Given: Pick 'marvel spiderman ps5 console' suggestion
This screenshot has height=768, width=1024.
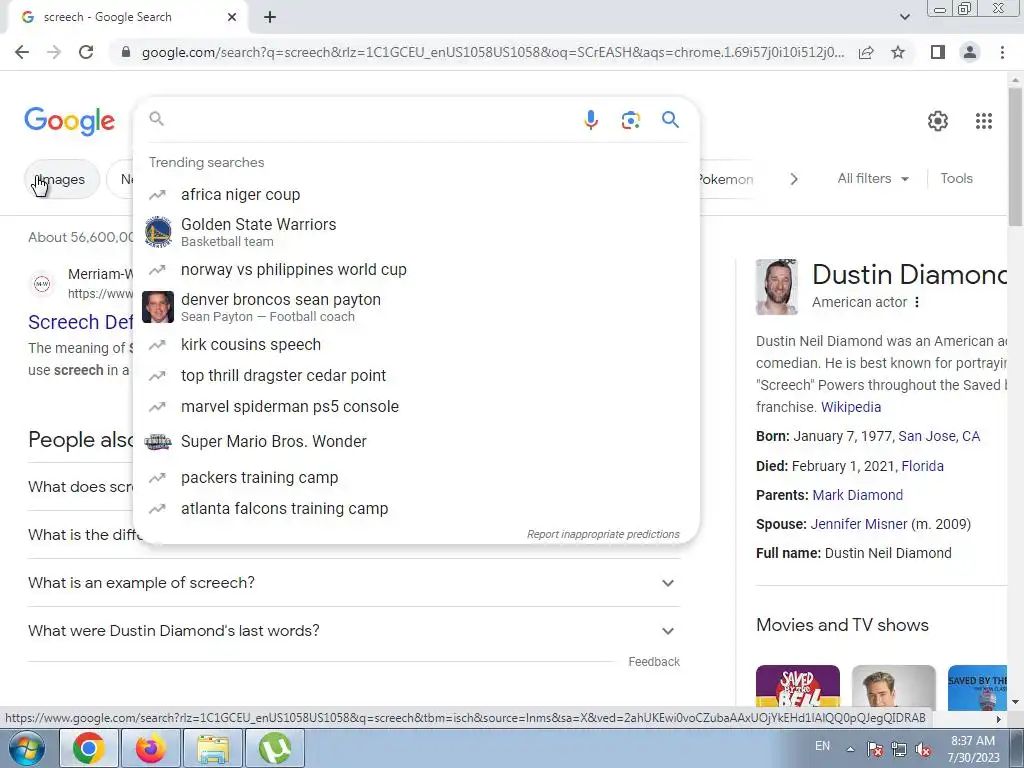Looking at the screenshot, I should tap(416, 407).
